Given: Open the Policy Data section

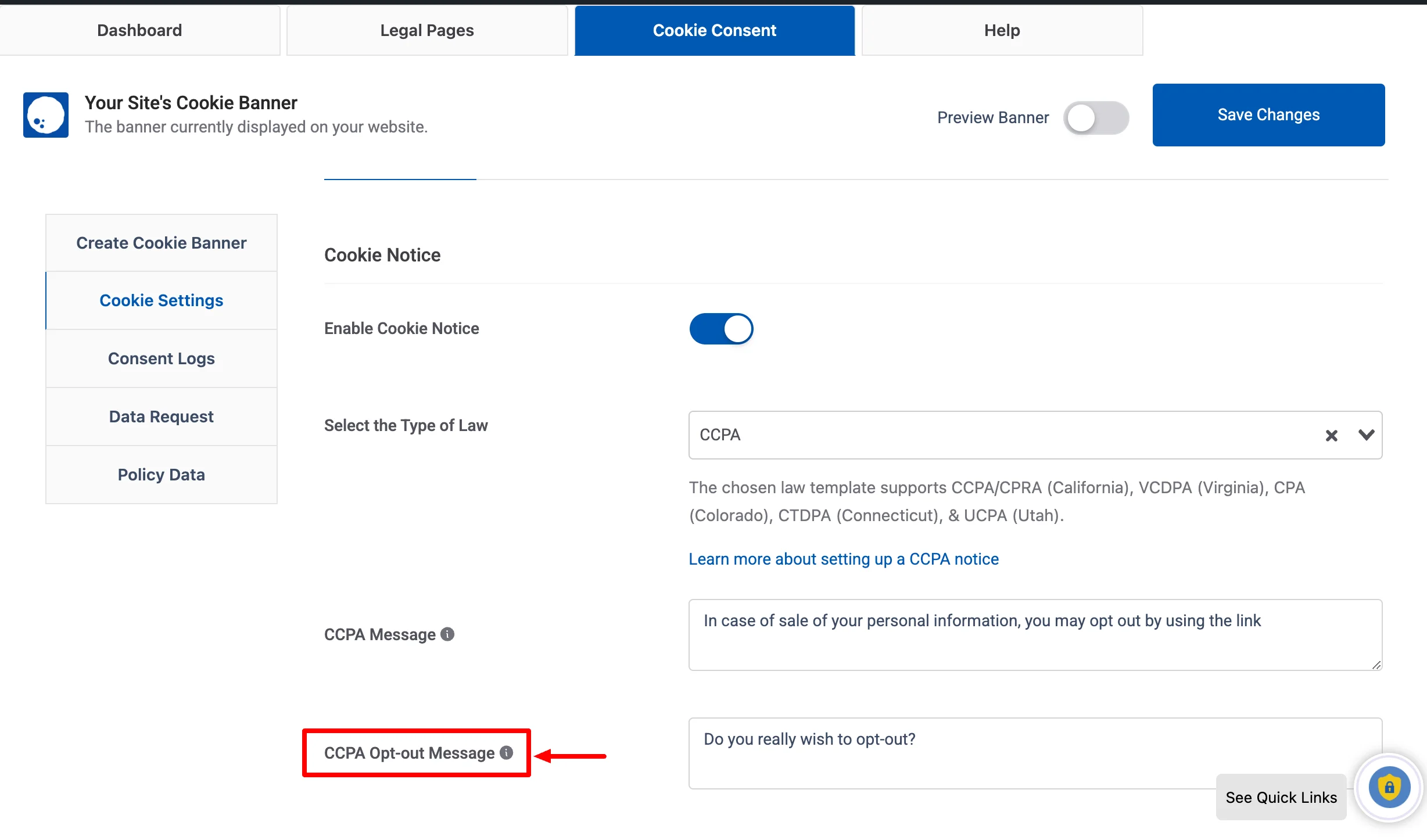Looking at the screenshot, I should [x=162, y=475].
